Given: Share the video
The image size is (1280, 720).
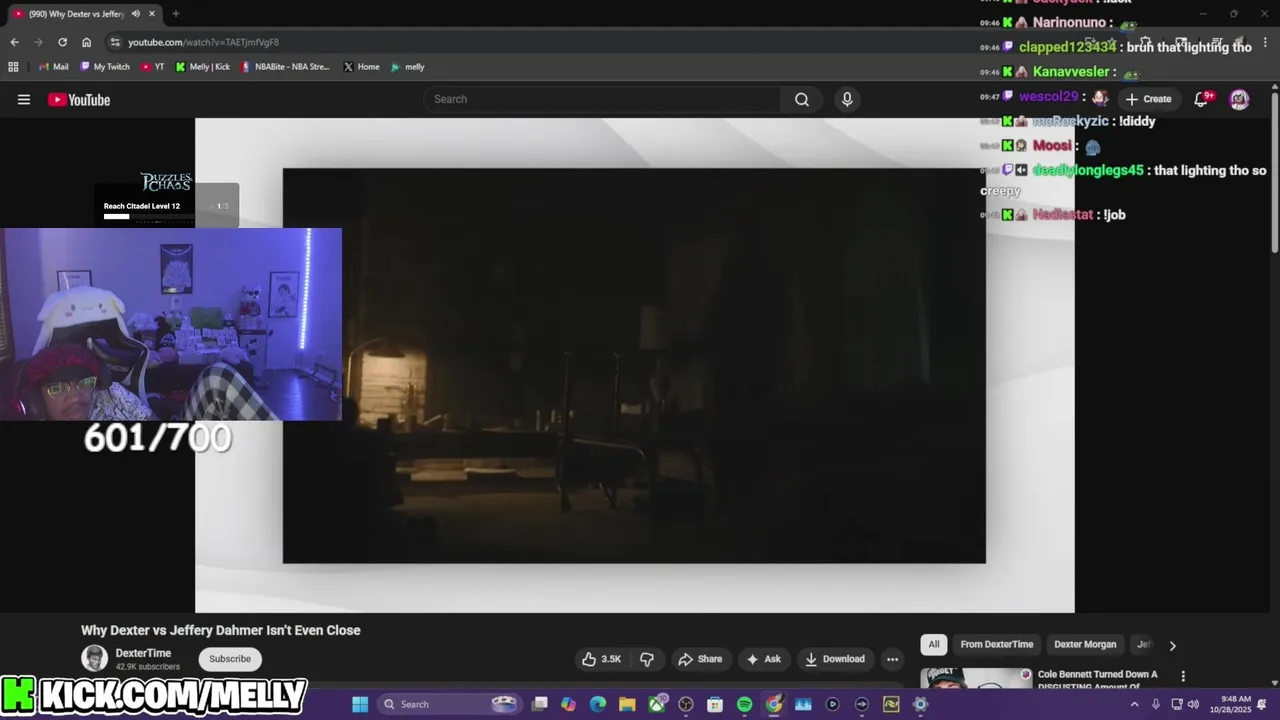Looking at the screenshot, I should tap(700, 659).
